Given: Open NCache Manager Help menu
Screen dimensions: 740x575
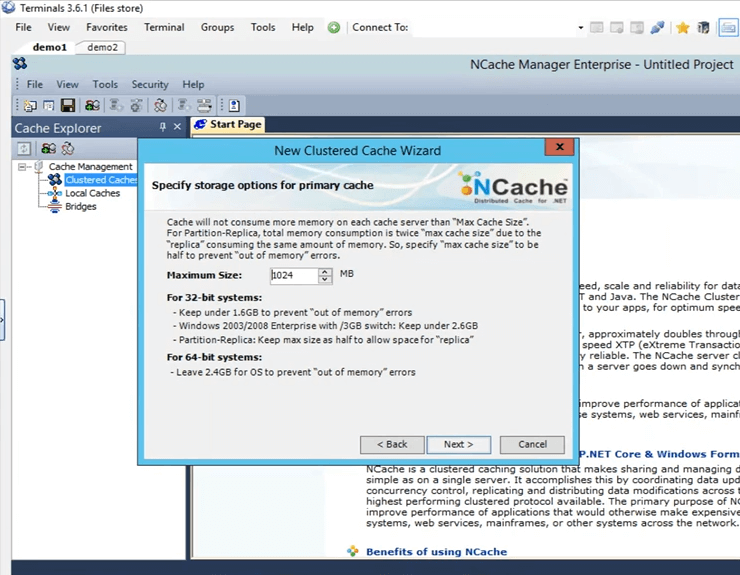Looking at the screenshot, I should click(193, 85).
